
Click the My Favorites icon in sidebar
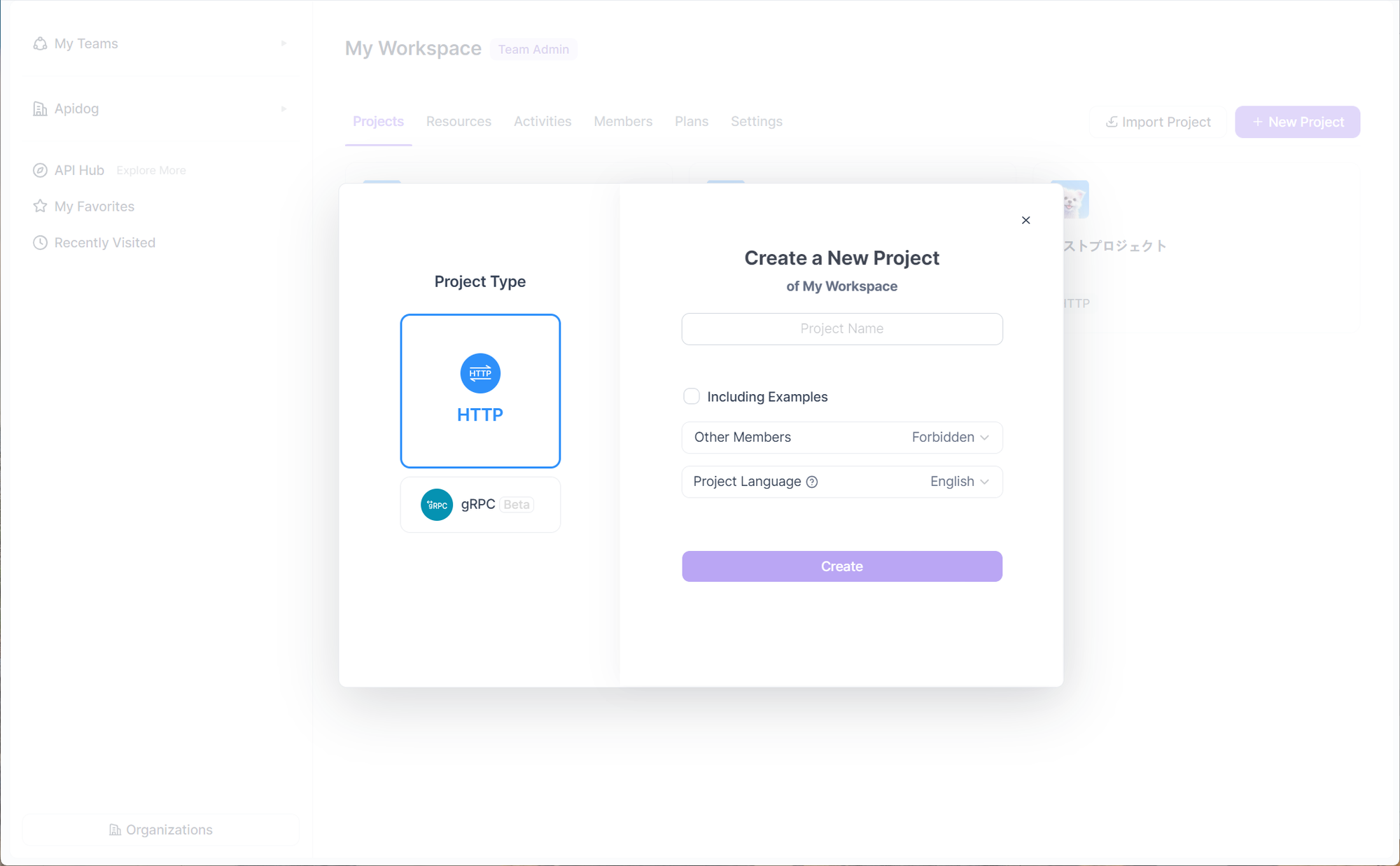pyautogui.click(x=40, y=206)
